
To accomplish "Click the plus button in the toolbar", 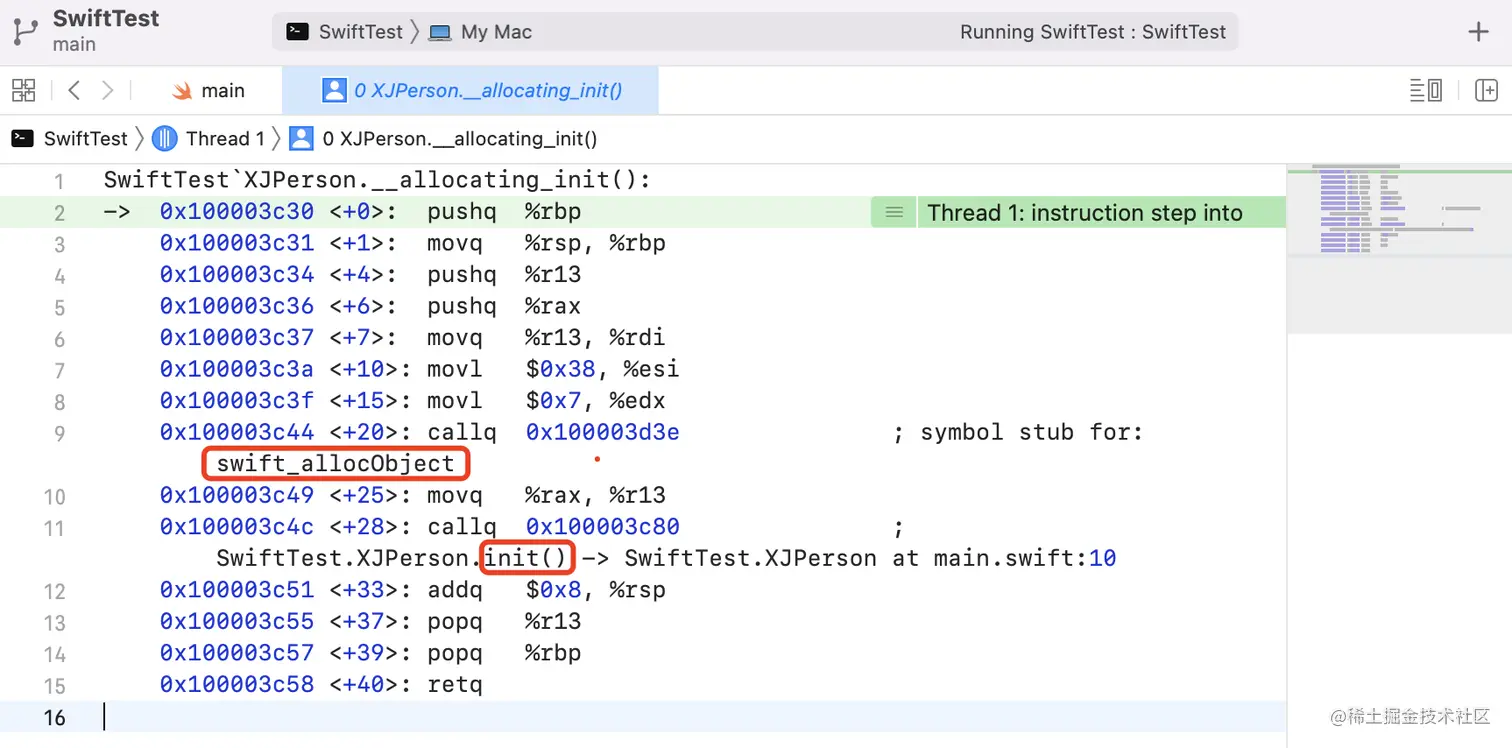I will coord(1478,32).
